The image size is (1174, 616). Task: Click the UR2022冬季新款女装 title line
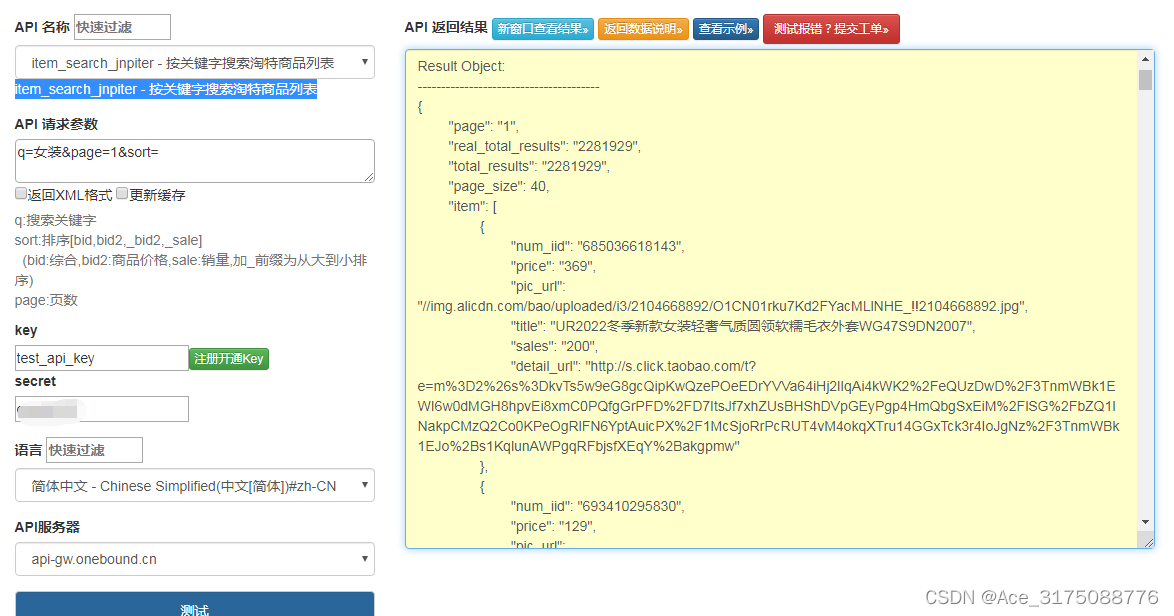point(743,326)
